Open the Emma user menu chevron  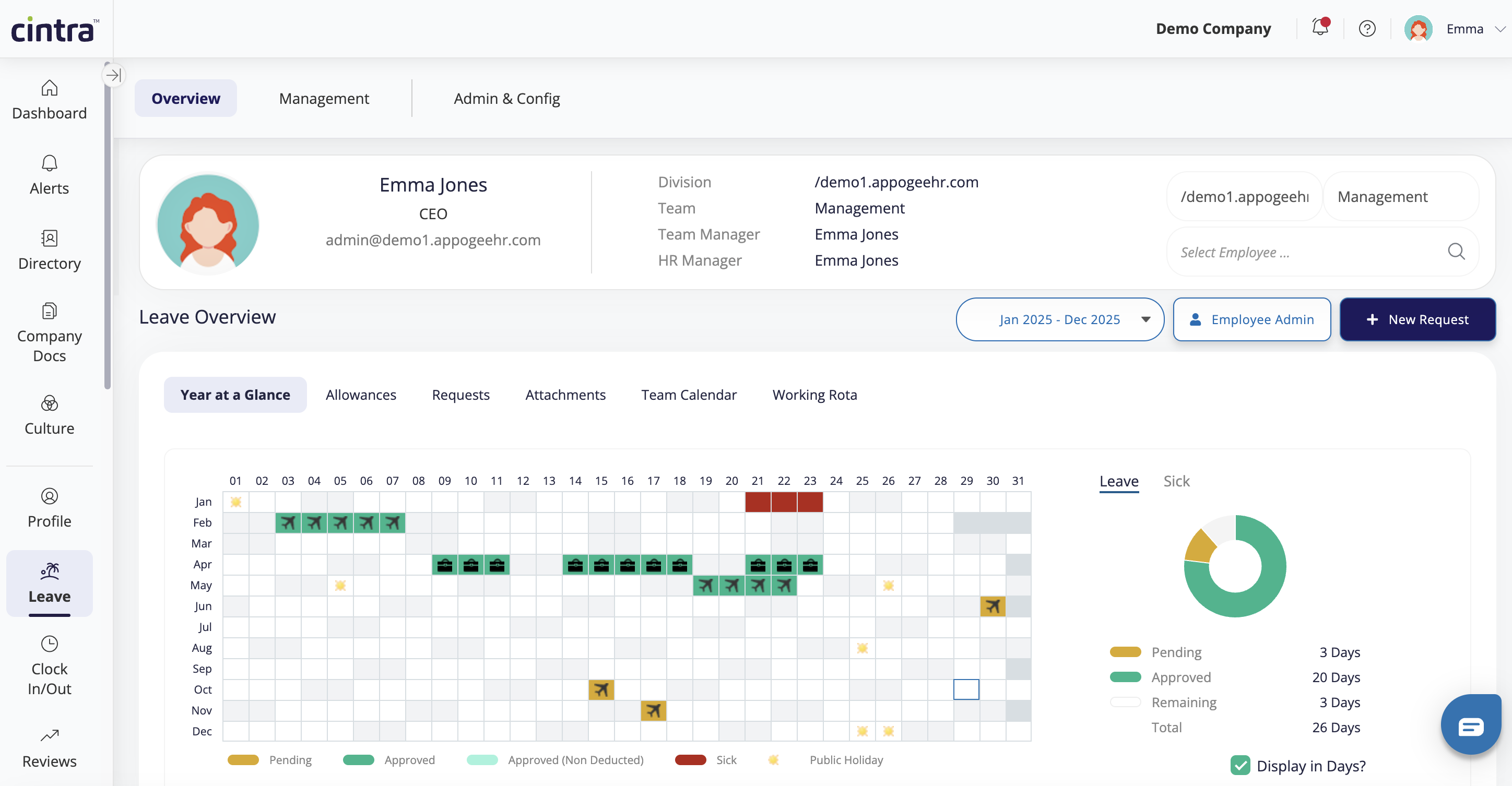(1499, 29)
